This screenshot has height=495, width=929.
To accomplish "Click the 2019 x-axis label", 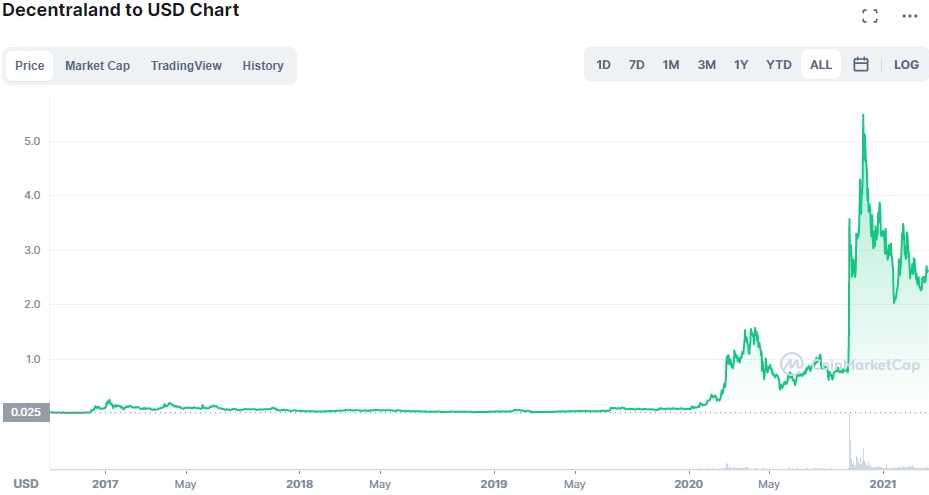I will pyautogui.click(x=494, y=484).
